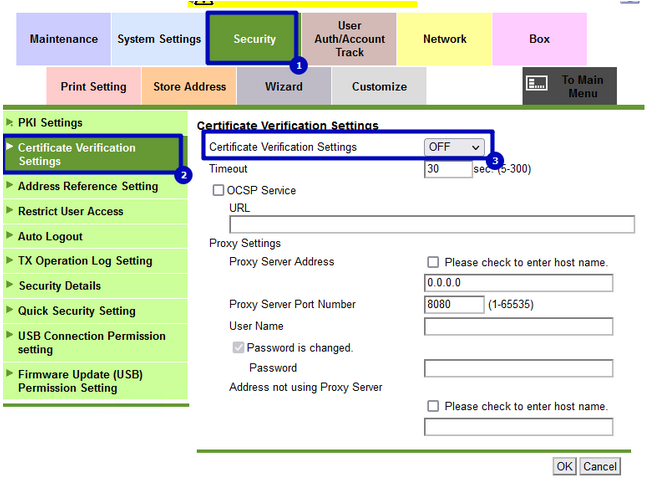Viewport: 650px width, 479px height.
Task: Select the System Settings tab
Action: click(x=159, y=39)
